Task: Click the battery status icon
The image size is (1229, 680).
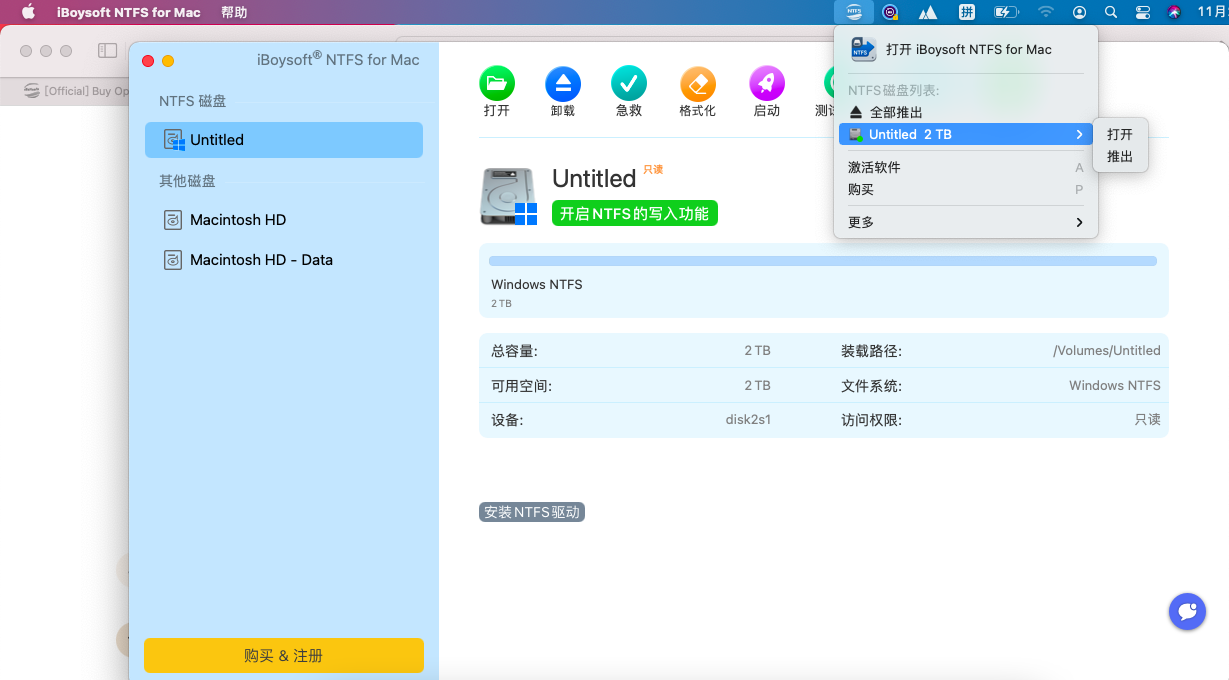Action: (1005, 12)
